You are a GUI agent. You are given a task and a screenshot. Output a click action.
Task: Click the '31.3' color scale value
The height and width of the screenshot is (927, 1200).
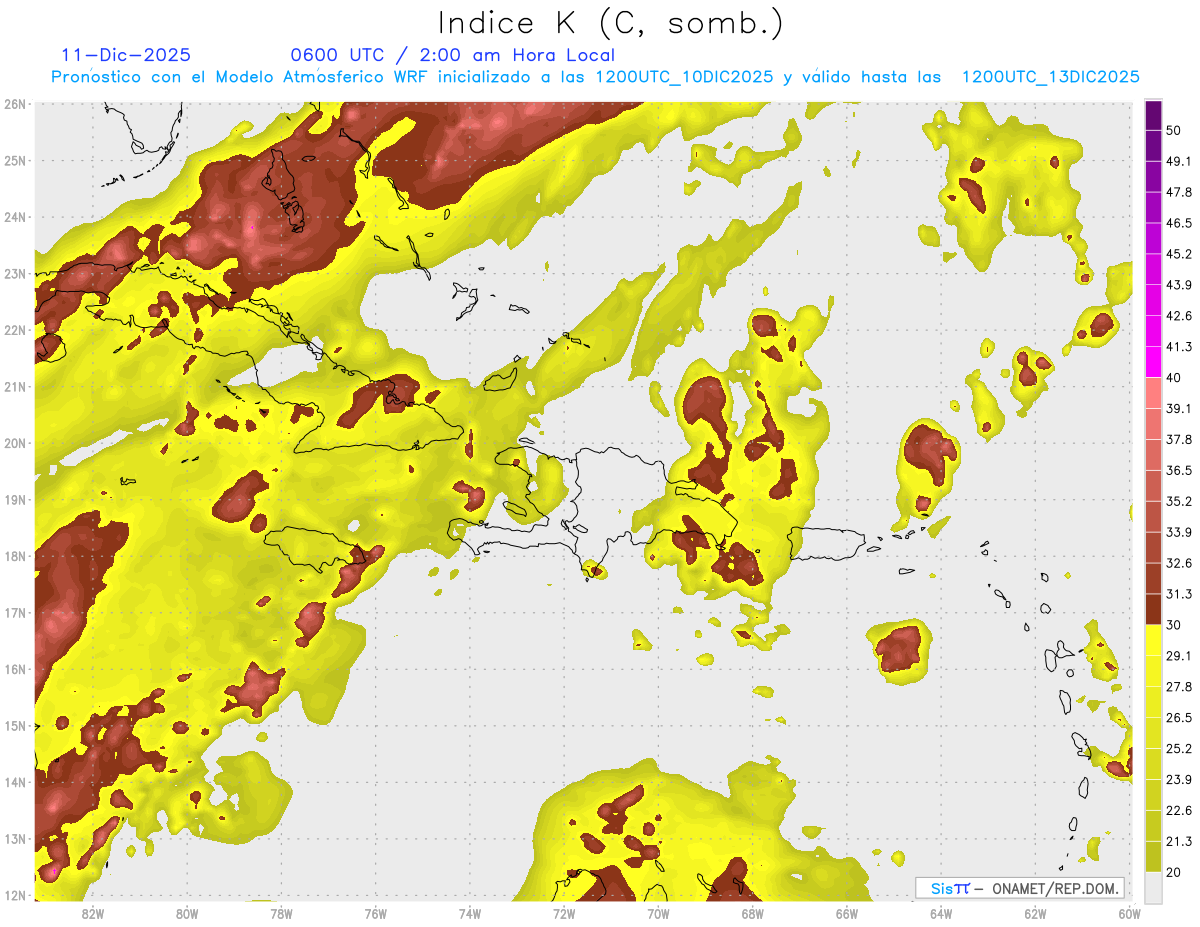tap(1180, 594)
